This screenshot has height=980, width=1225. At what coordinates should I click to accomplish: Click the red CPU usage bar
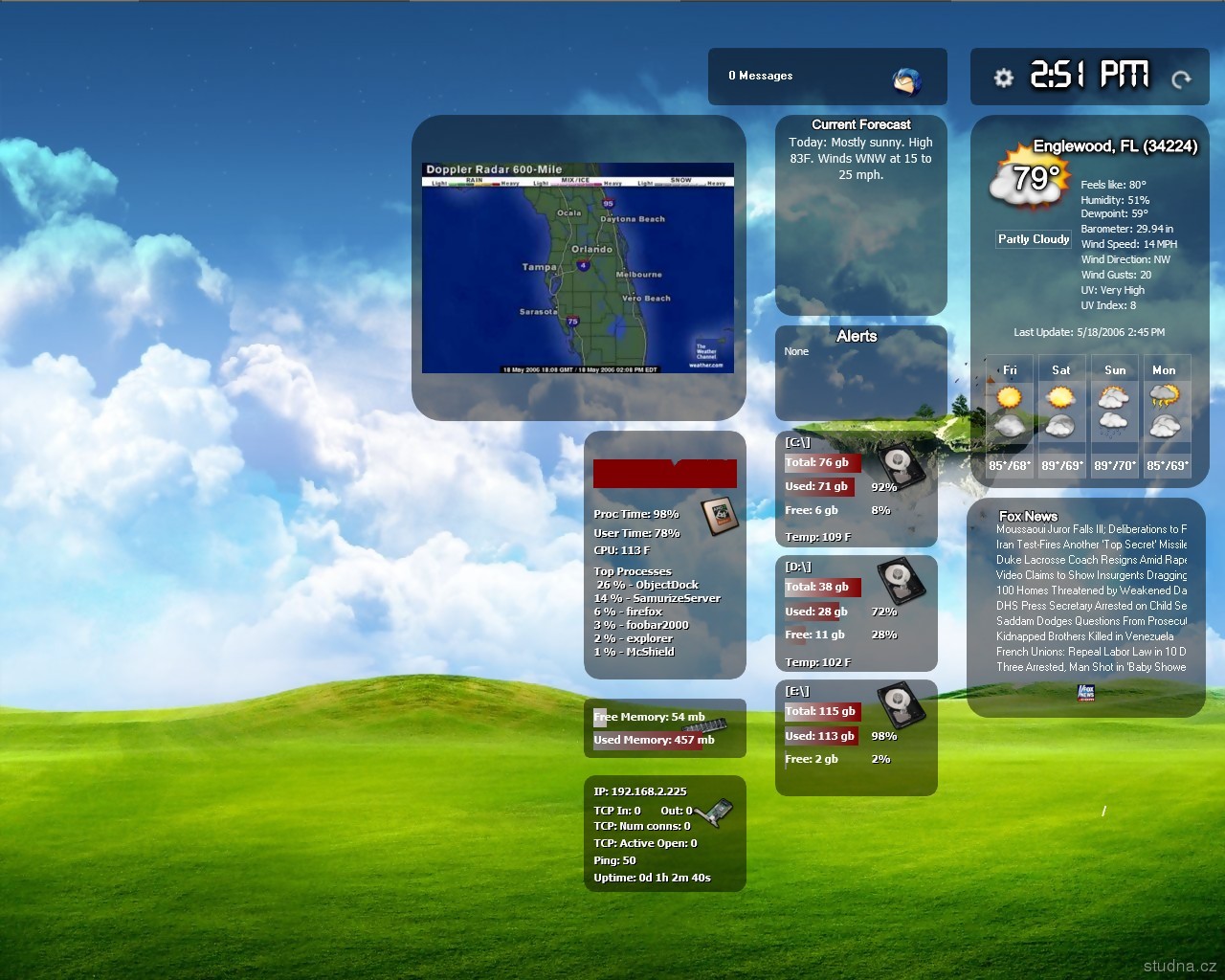pos(665,474)
